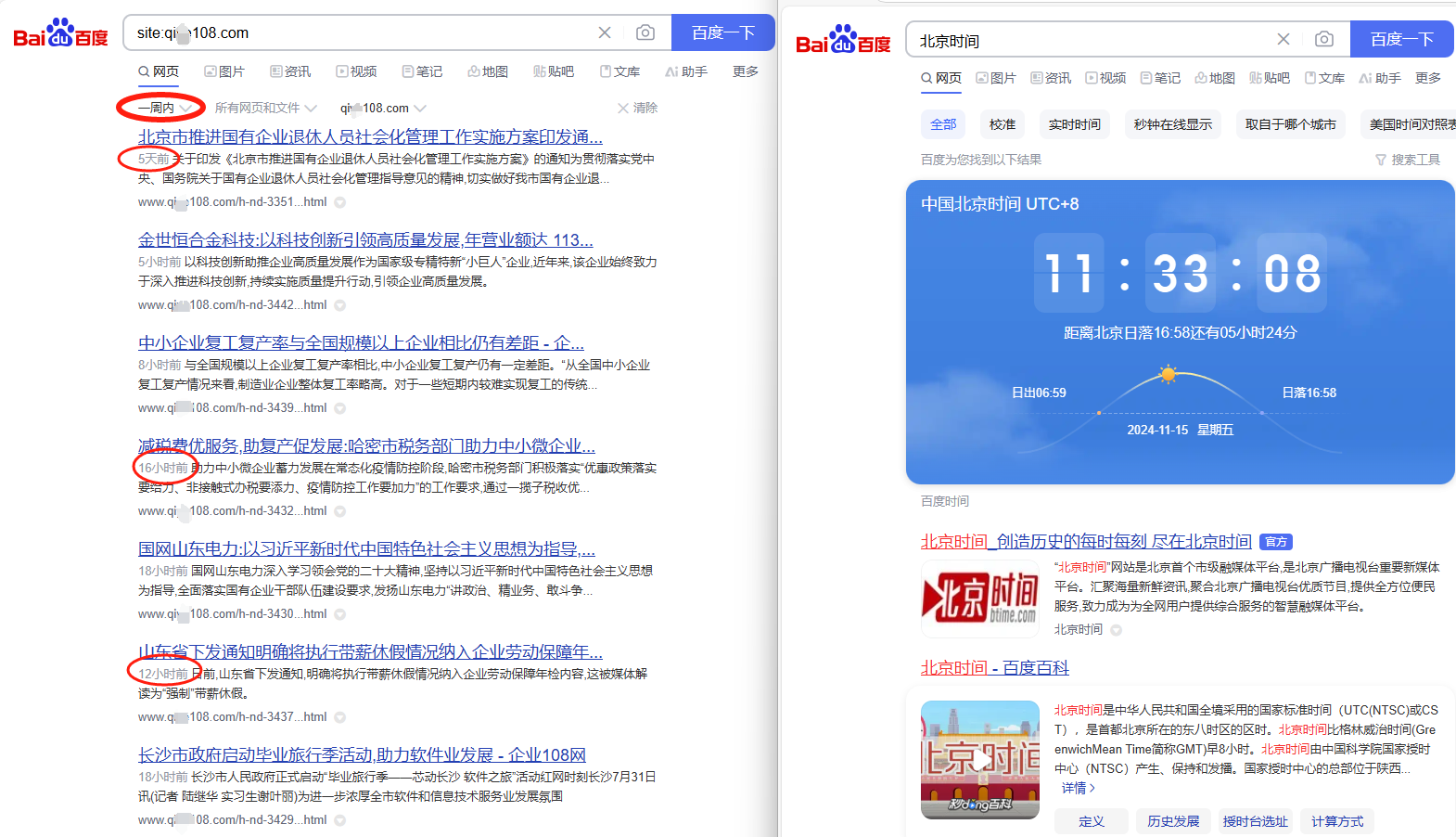Click the btime.com 北京时间 logo thumbnail
This screenshot has height=837, width=1456.
click(x=980, y=598)
